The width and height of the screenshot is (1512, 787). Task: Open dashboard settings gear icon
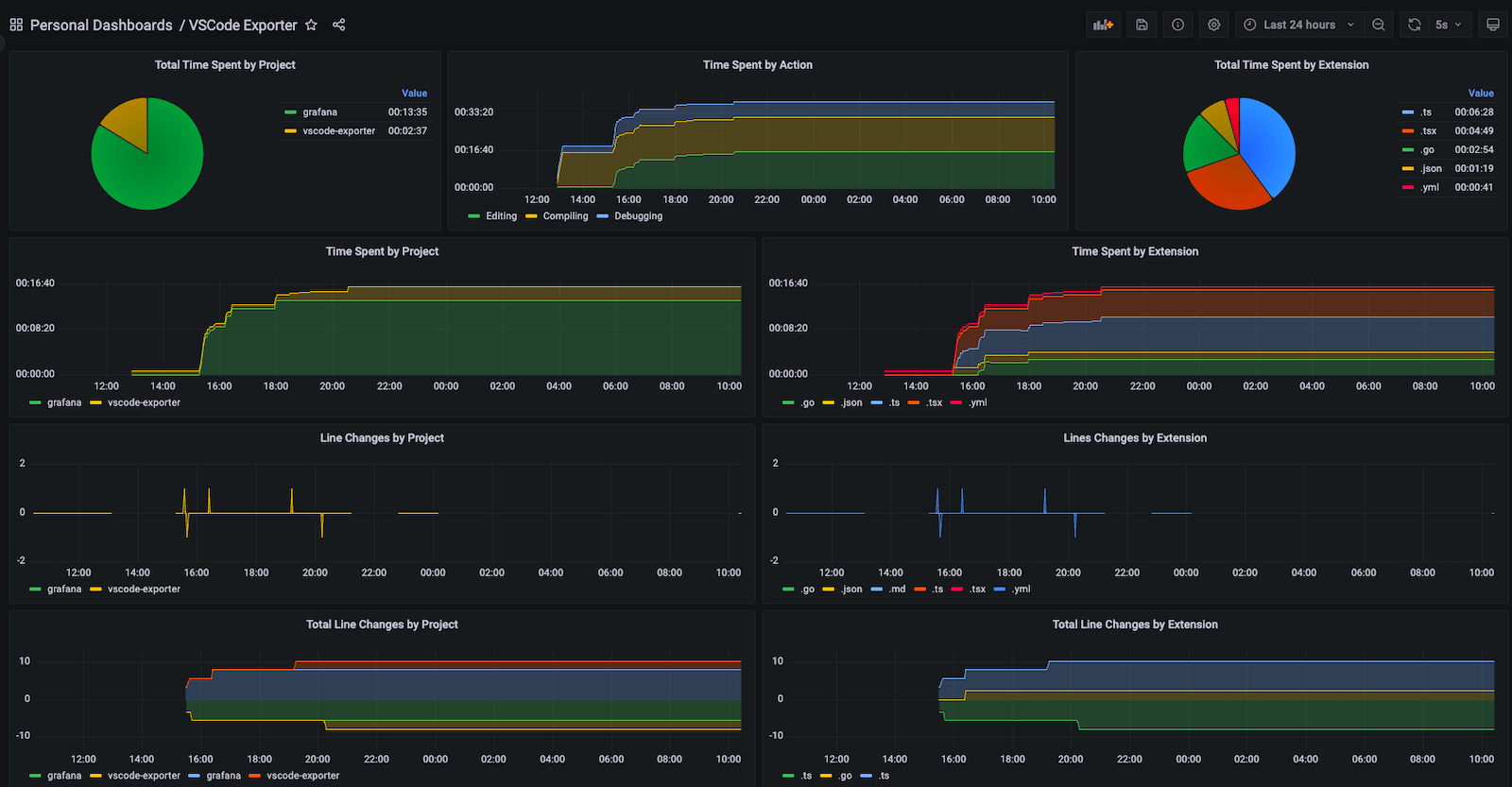tap(1213, 25)
